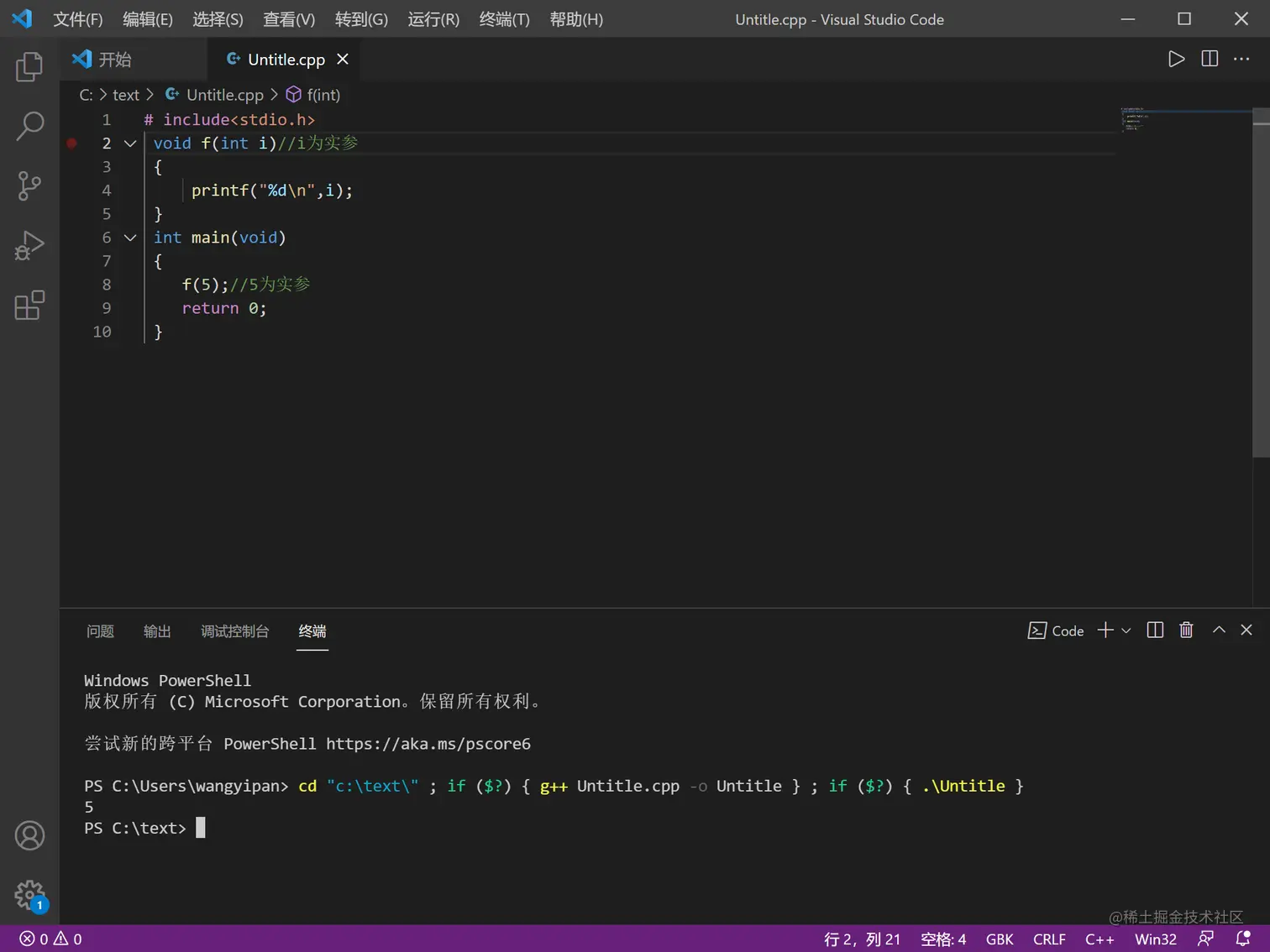
Task: Select the 终端 panel tab
Action: point(312,631)
